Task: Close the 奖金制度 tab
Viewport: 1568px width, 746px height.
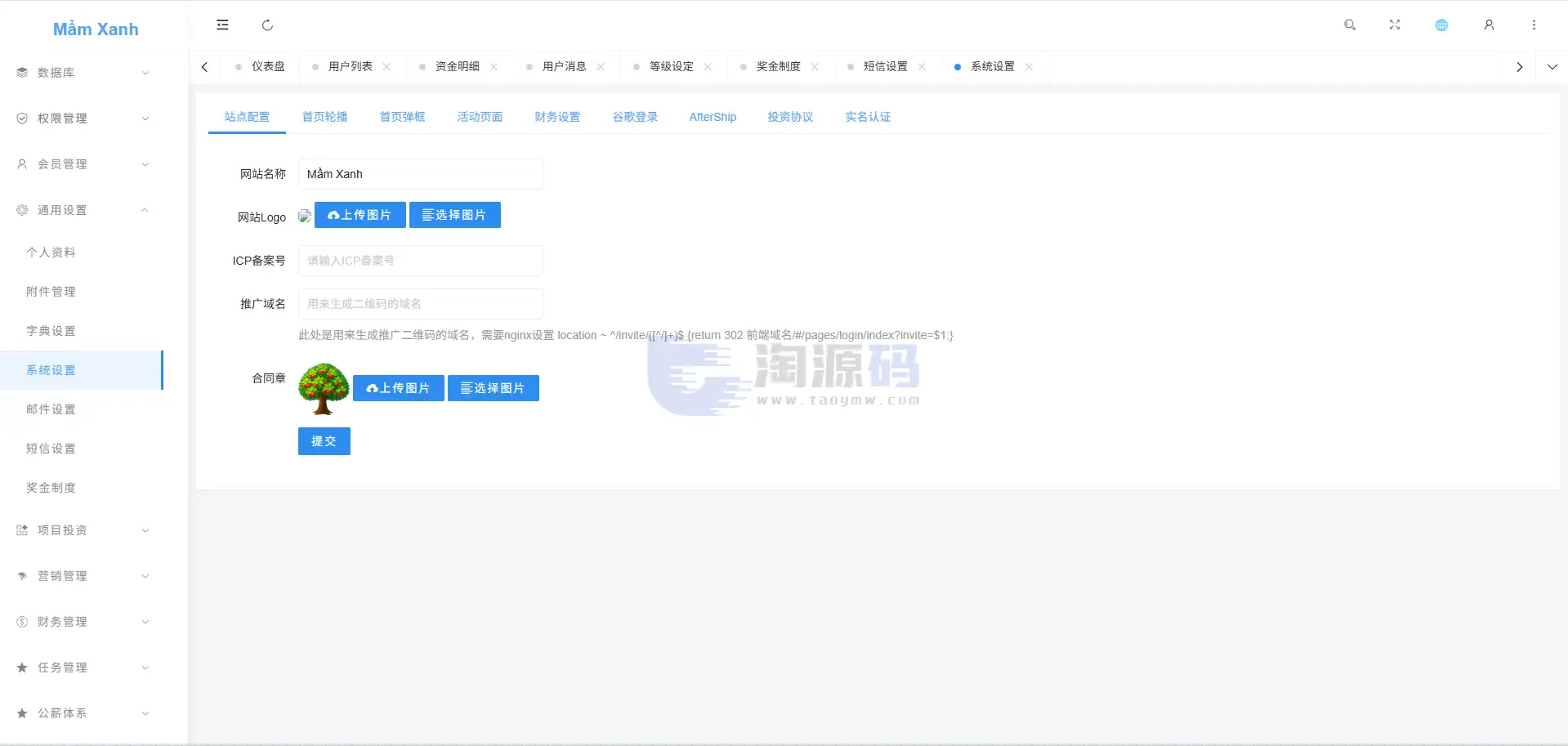Action: (x=815, y=67)
